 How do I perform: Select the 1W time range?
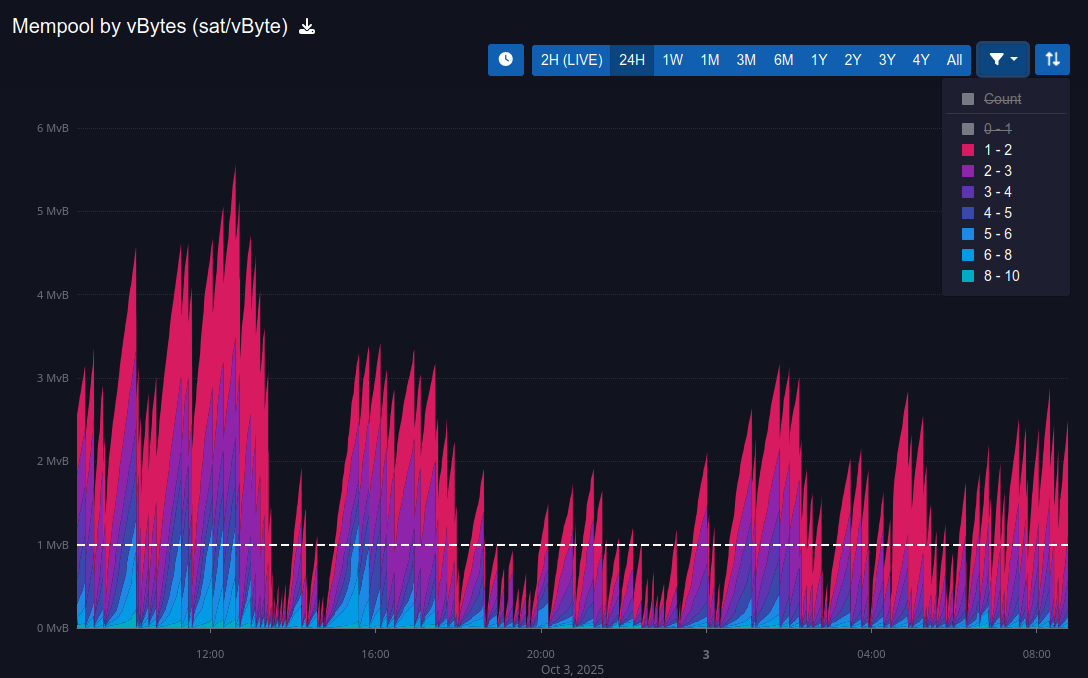(x=673, y=60)
